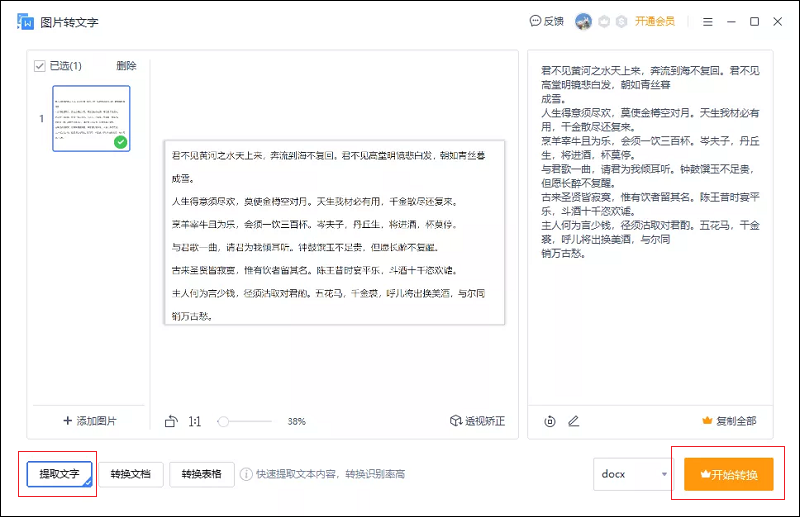Image resolution: width=800 pixels, height=518 pixels.
Task: Click the 反馈 feedback text link
Action: pos(554,21)
